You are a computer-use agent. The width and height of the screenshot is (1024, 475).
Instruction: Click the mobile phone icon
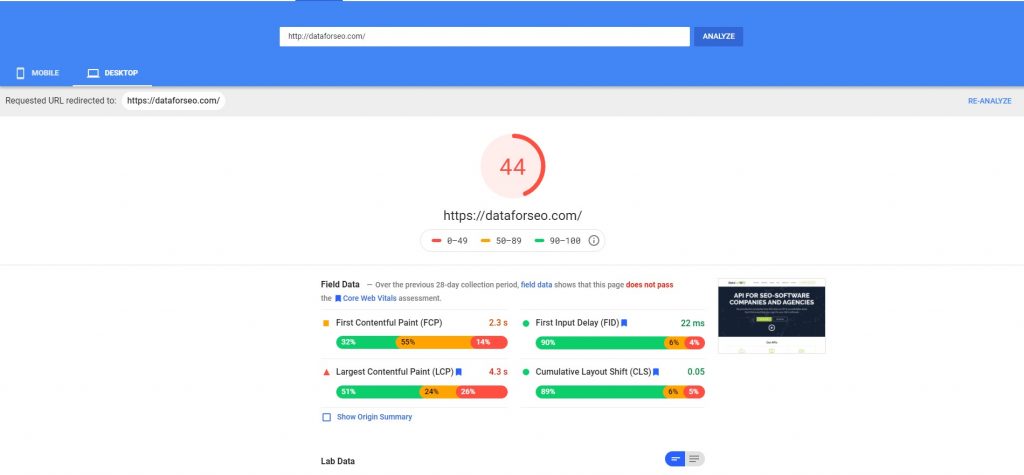[x=20, y=73]
